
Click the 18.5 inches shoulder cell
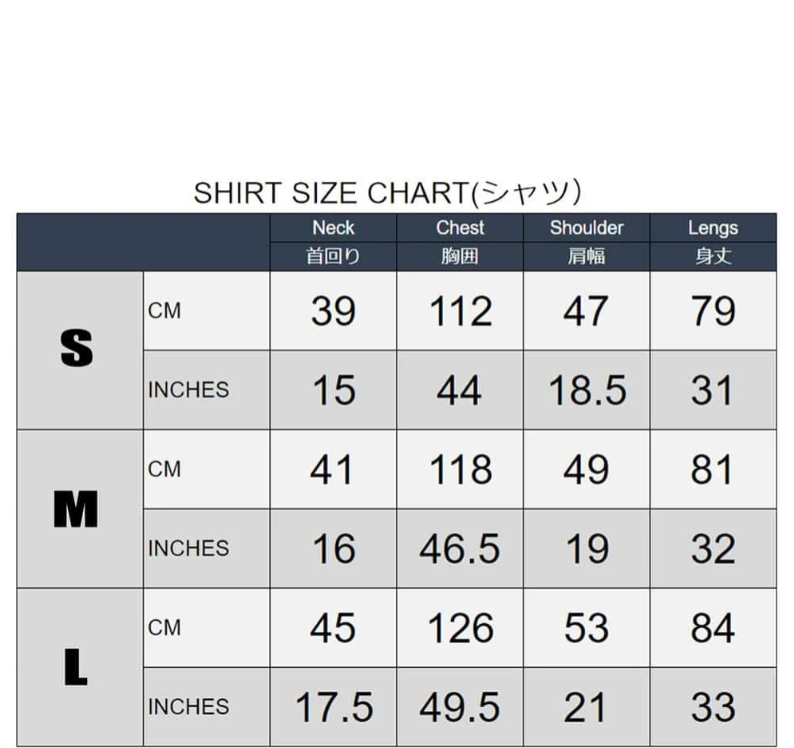click(587, 390)
